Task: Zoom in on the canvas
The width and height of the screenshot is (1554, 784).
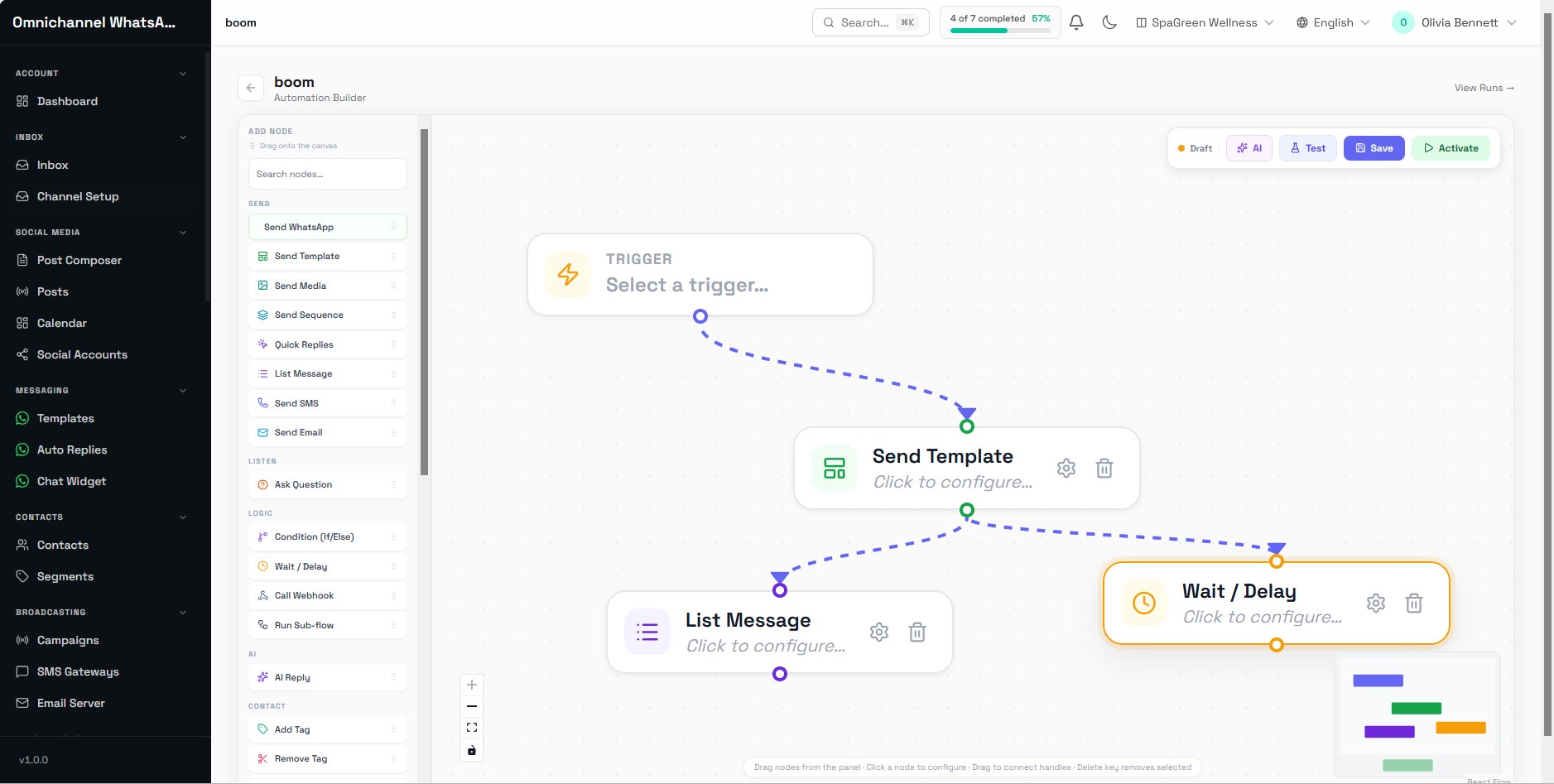Action: coord(472,685)
